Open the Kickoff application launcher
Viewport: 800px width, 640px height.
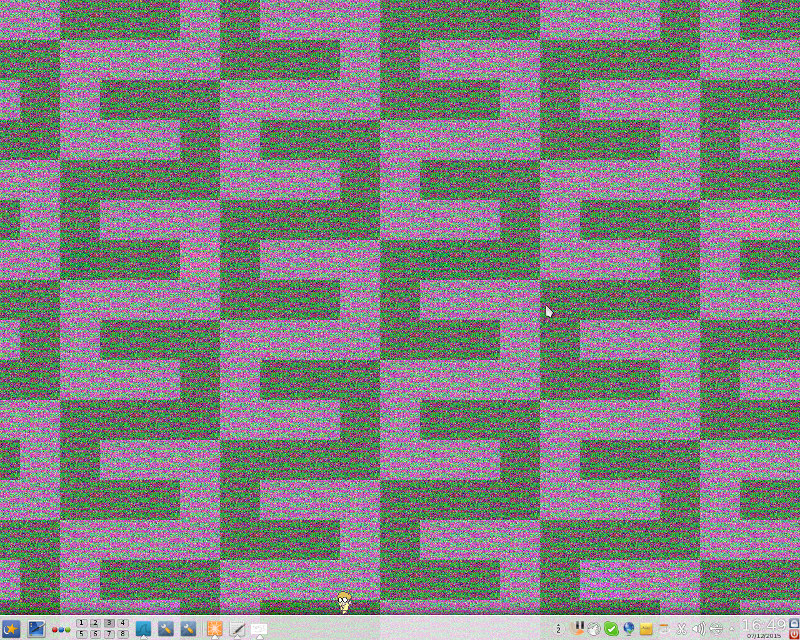[12, 629]
